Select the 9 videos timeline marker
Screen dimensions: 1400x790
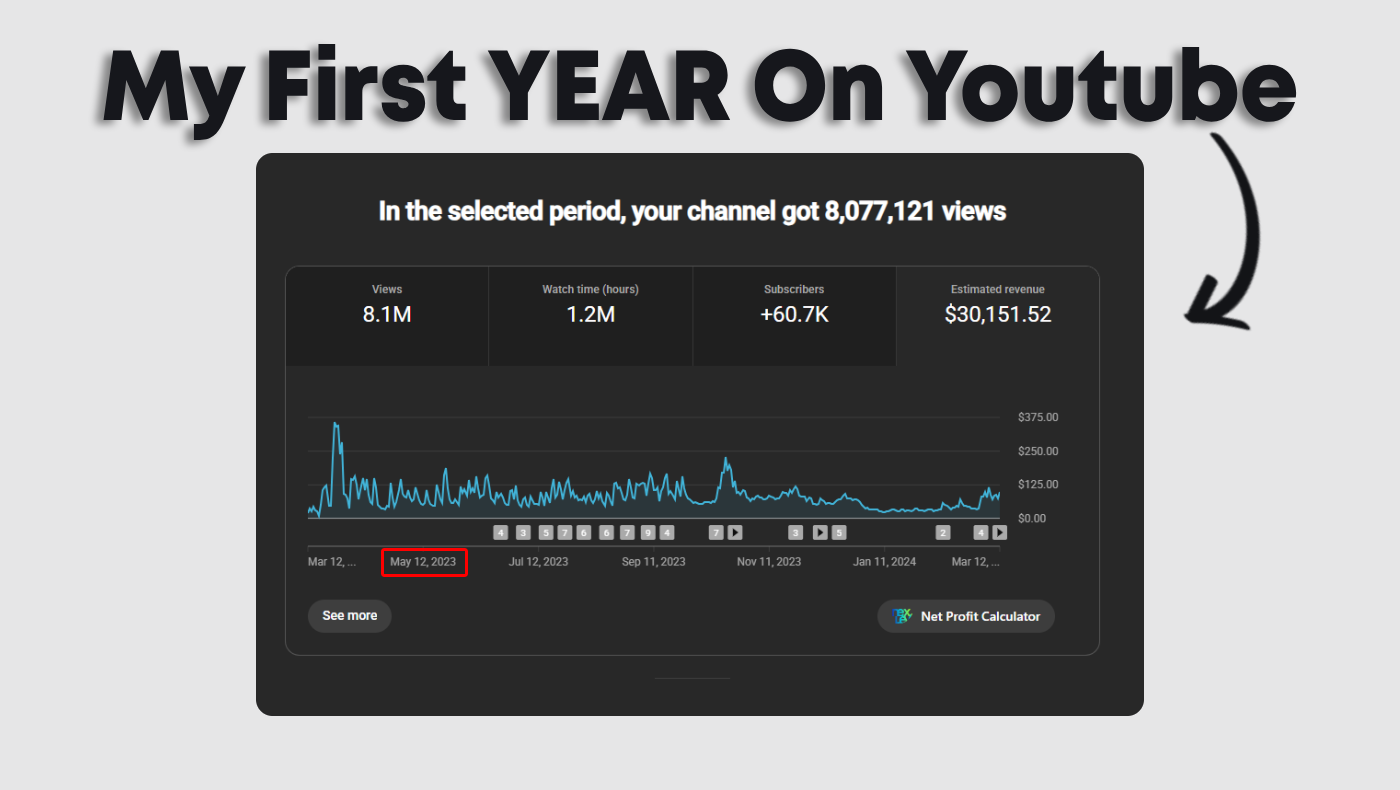coord(648,533)
